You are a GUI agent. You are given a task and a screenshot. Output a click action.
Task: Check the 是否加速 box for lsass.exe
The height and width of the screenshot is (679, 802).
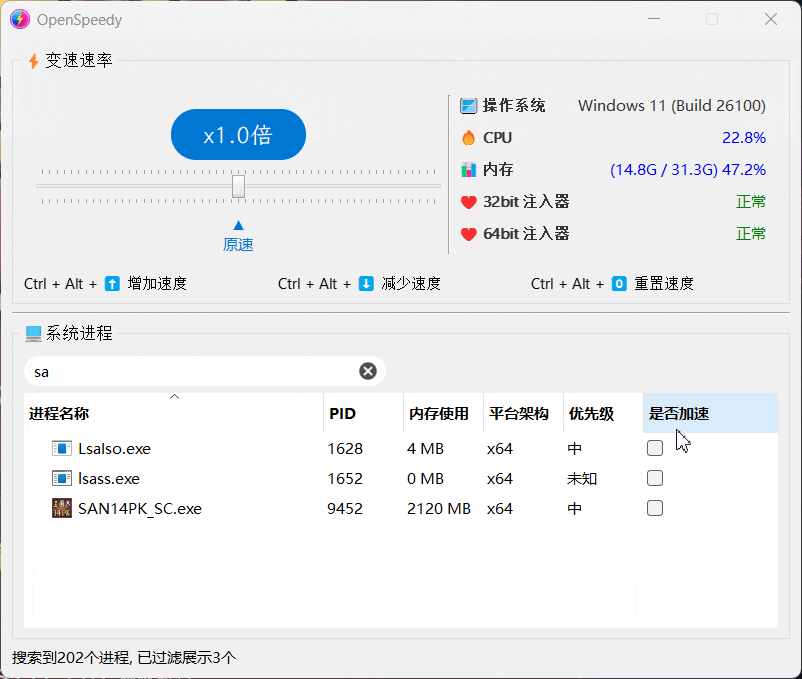(x=654, y=478)
